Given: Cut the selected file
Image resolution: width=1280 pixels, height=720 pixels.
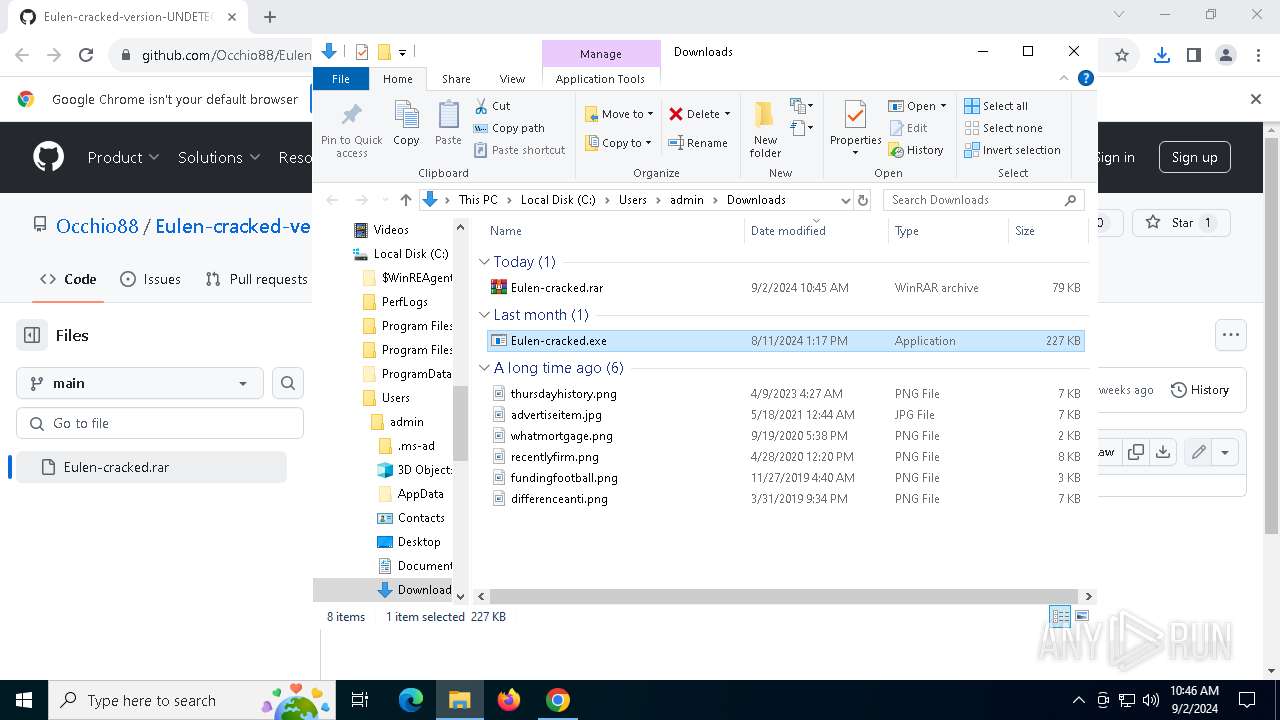Looking at the screenshot, I should pyautogui.click(x=492, y=106).
